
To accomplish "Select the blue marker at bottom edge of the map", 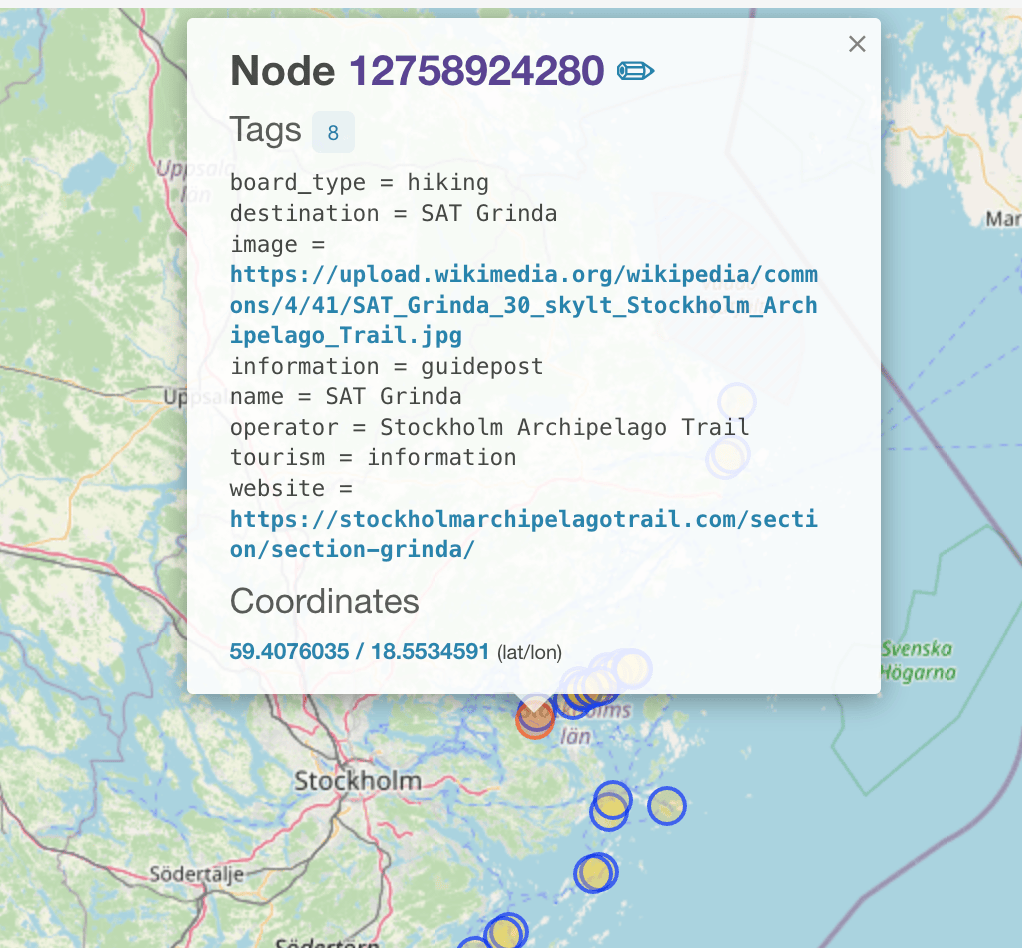I will click(505, 933).
